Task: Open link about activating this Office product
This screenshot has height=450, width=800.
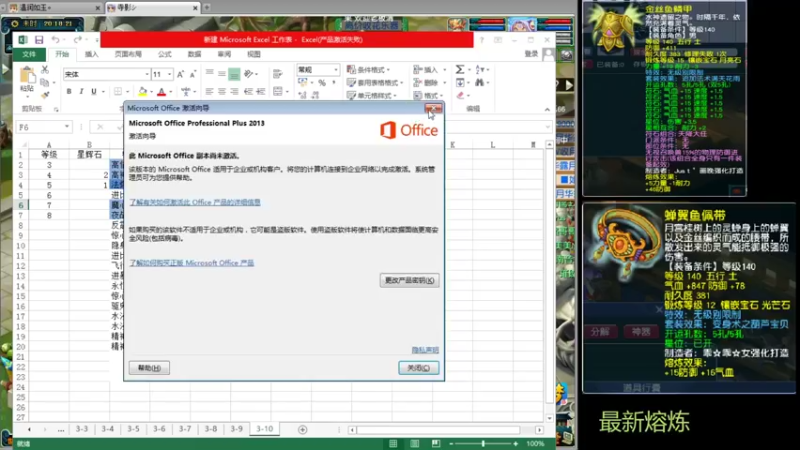Action: coord(195,203)
